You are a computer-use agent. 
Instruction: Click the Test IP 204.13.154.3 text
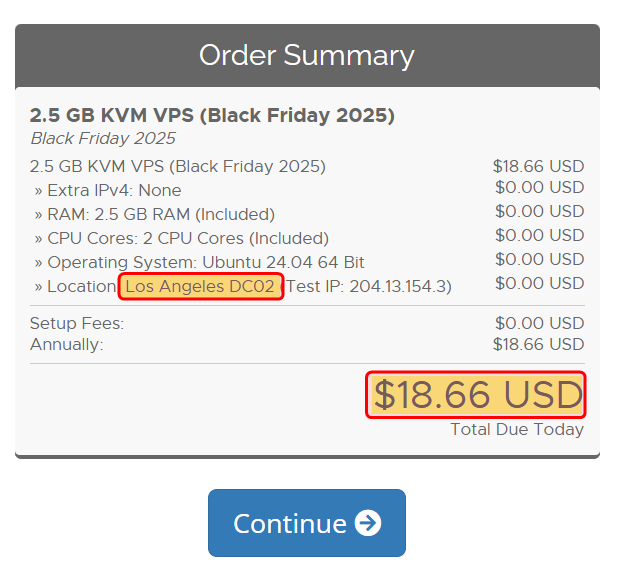click(x=370, y=287)
